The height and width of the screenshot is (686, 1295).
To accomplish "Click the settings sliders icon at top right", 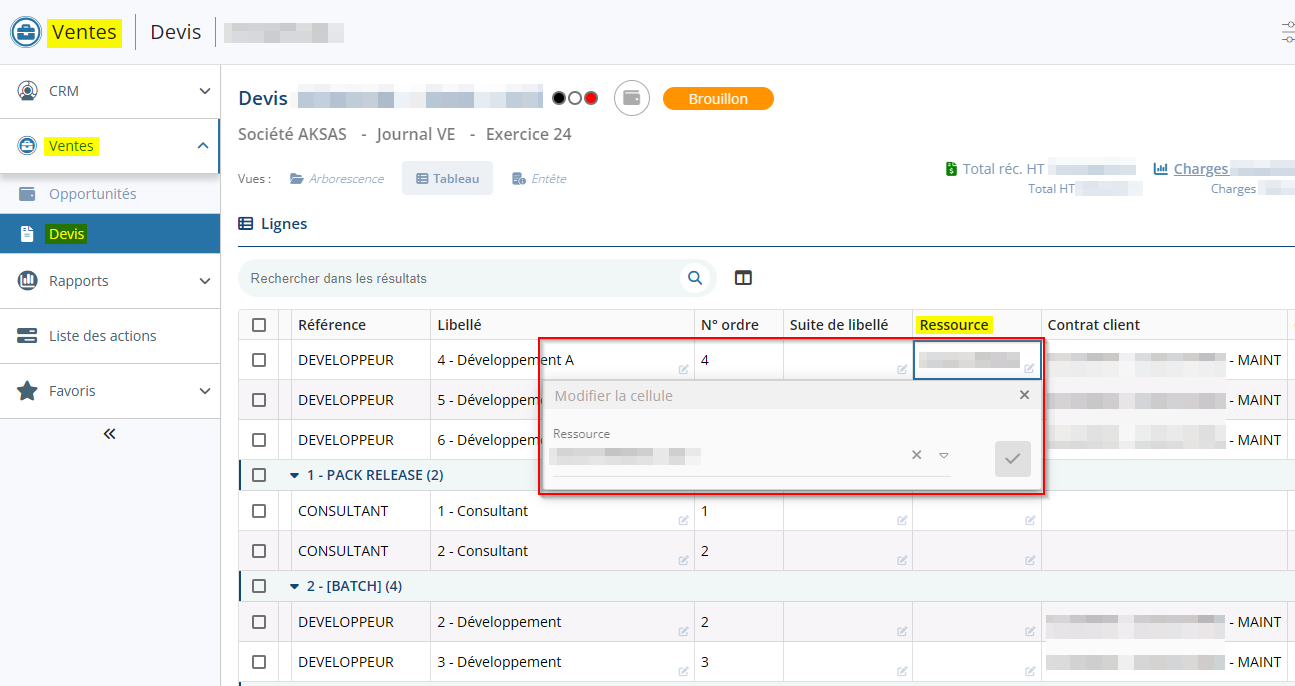I will pos(1287,32).
